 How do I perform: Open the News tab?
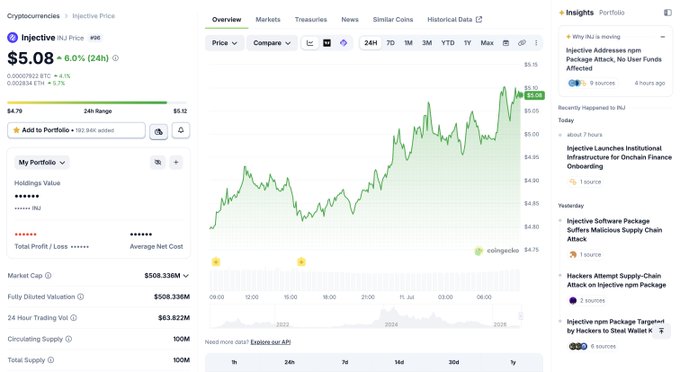[350, 20]
